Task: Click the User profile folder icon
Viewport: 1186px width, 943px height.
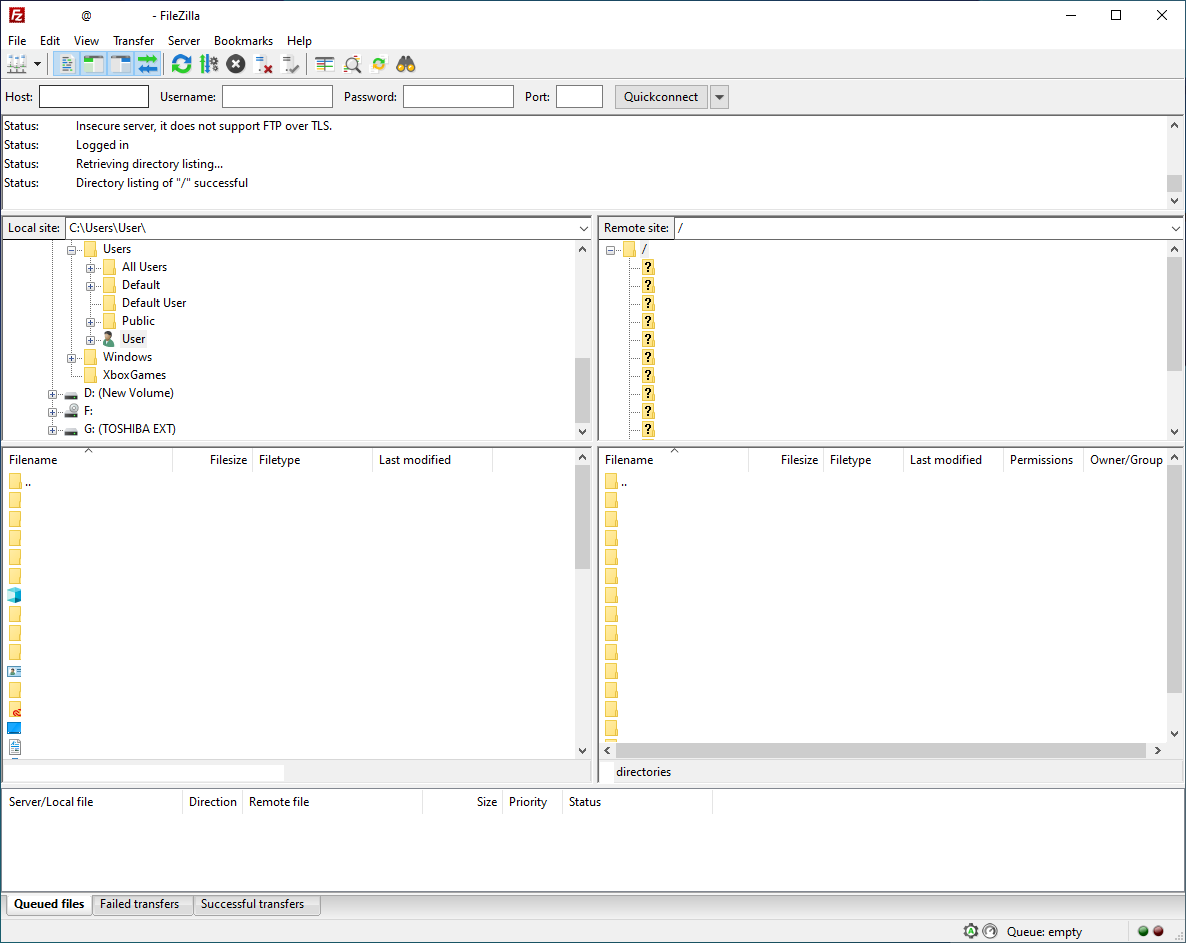Action: [109, 339]
